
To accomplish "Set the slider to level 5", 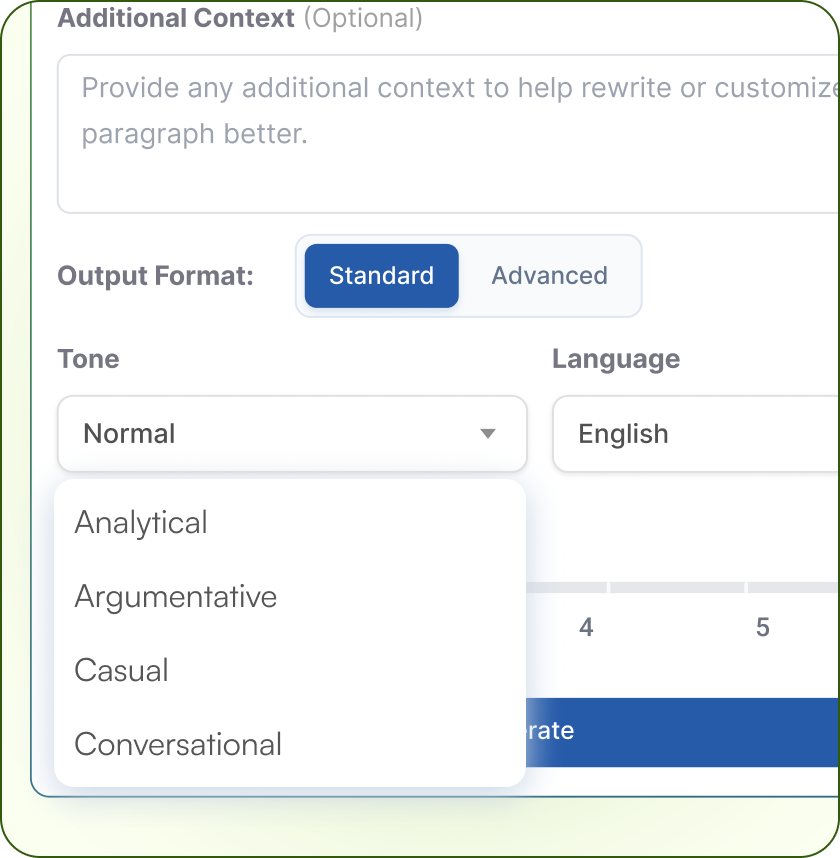I will [762, 628].
